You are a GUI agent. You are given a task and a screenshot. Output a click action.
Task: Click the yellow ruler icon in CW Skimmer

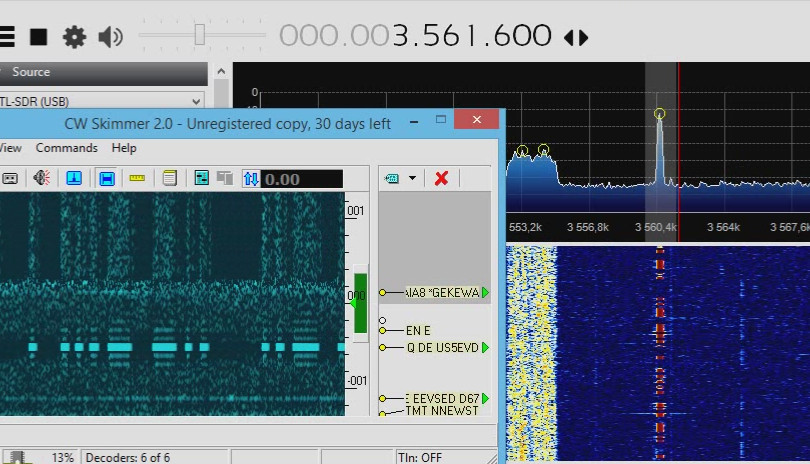pos(137,178)
